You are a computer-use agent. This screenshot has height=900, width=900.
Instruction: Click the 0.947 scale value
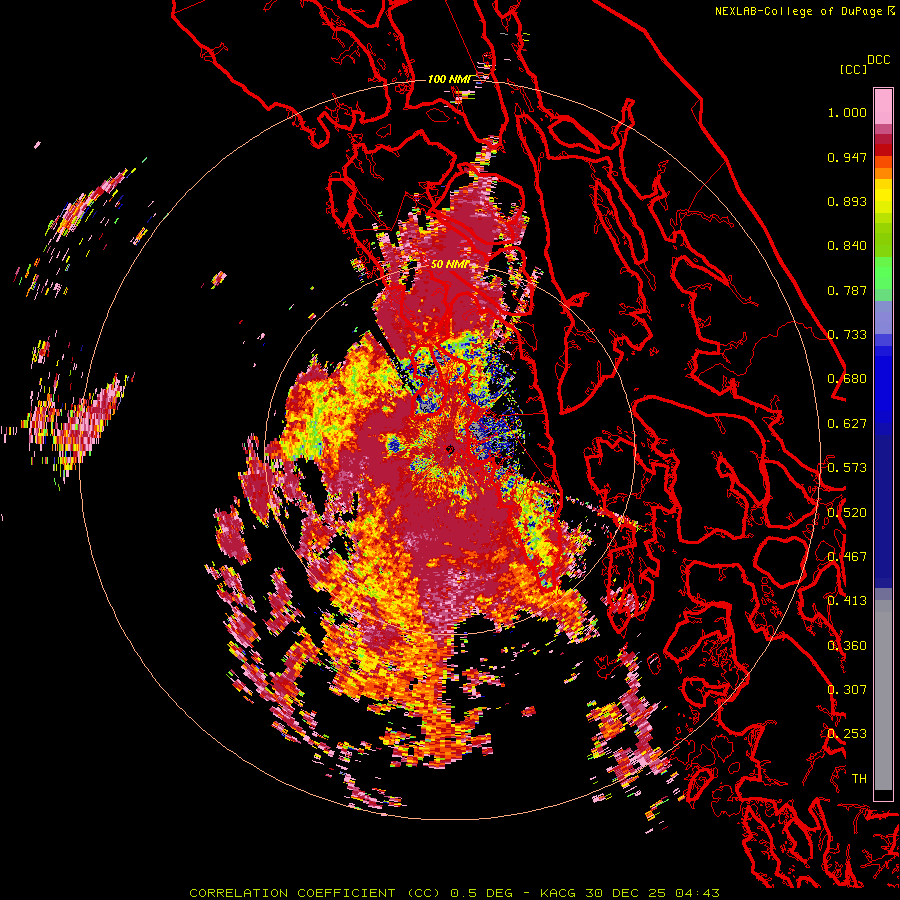pos(847,158)
